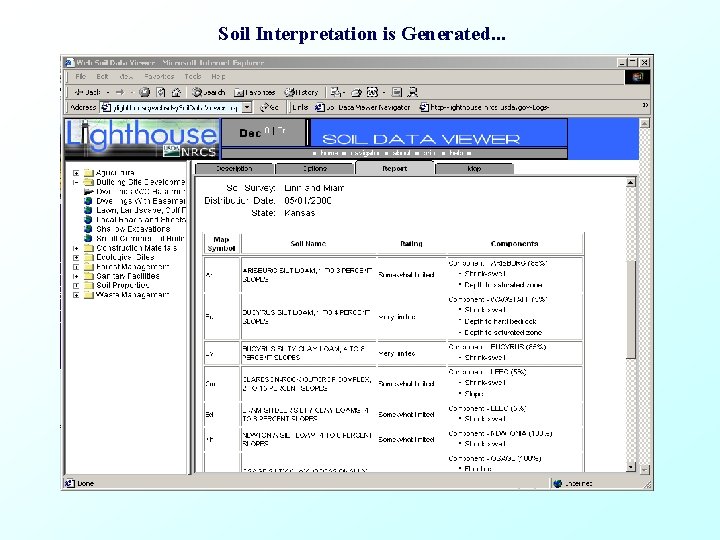
Task: Open the History toolbar button
Action: tap(301, 92)
